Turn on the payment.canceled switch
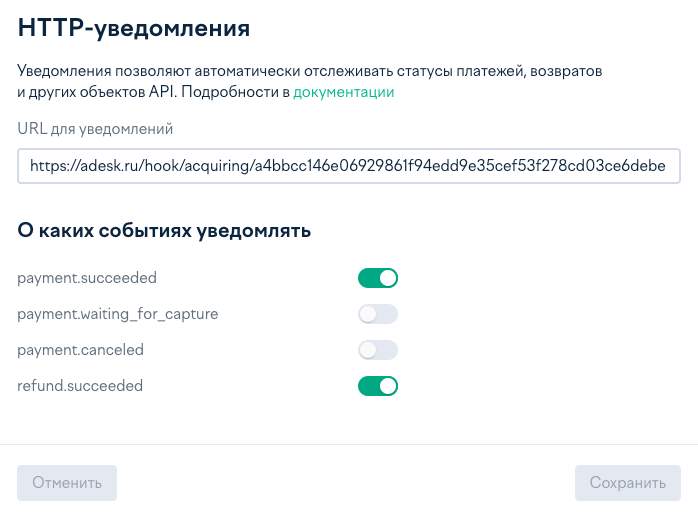698x519 pixels. tap(377, 350)
